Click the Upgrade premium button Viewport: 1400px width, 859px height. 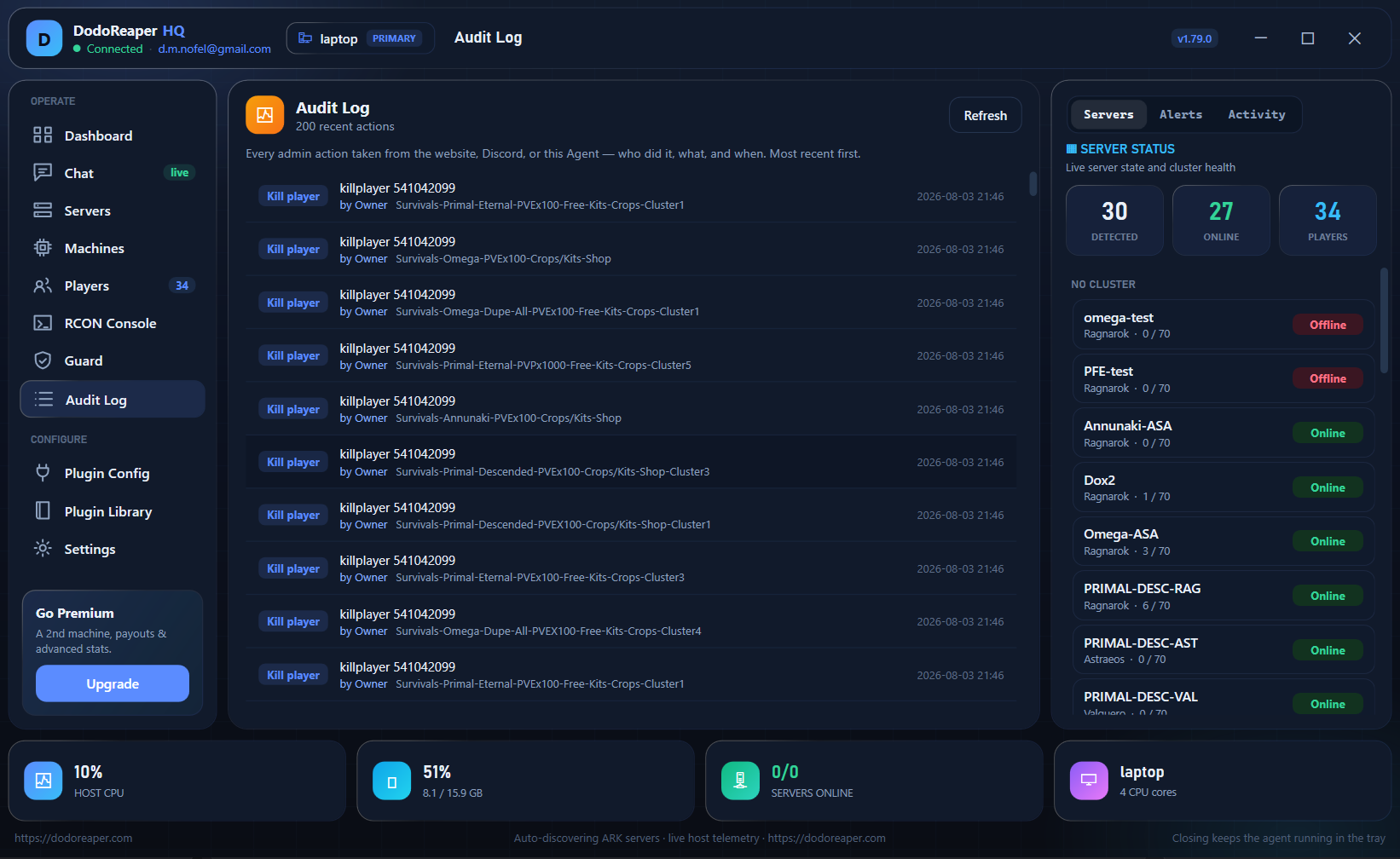(113, 683)
